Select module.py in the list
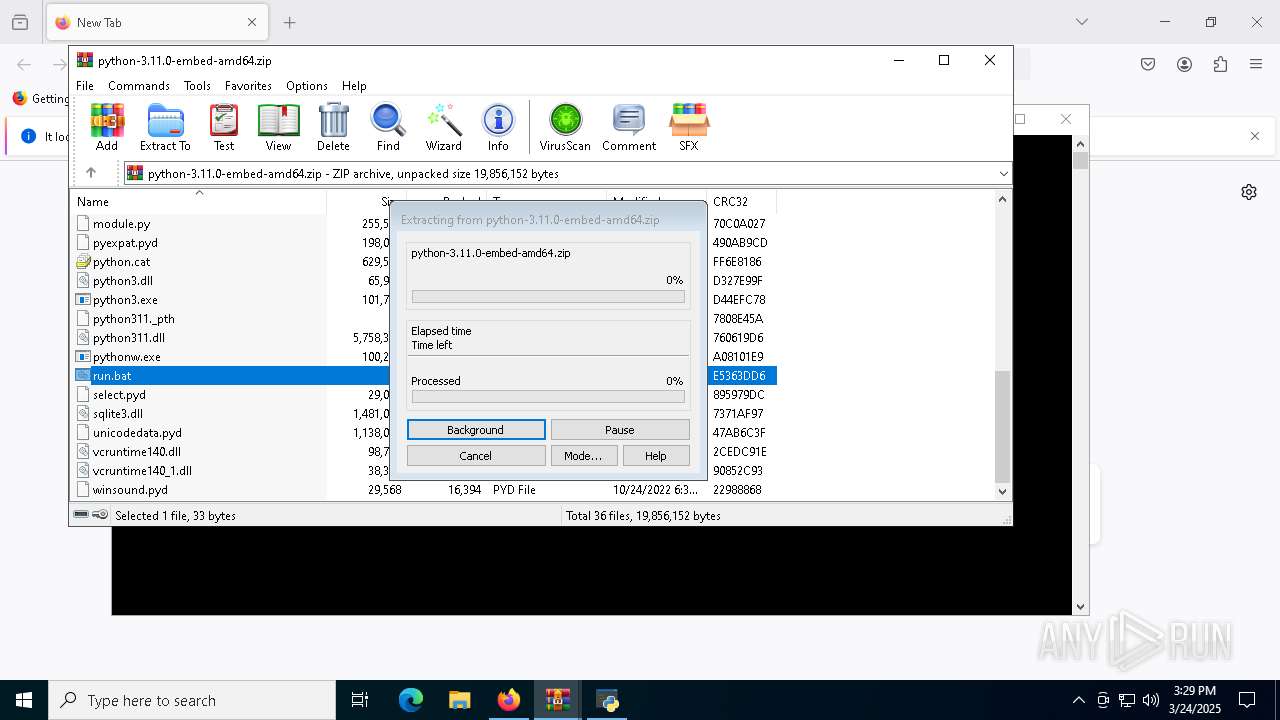This screenshot has width=1280, height=720. coord(121,224)
